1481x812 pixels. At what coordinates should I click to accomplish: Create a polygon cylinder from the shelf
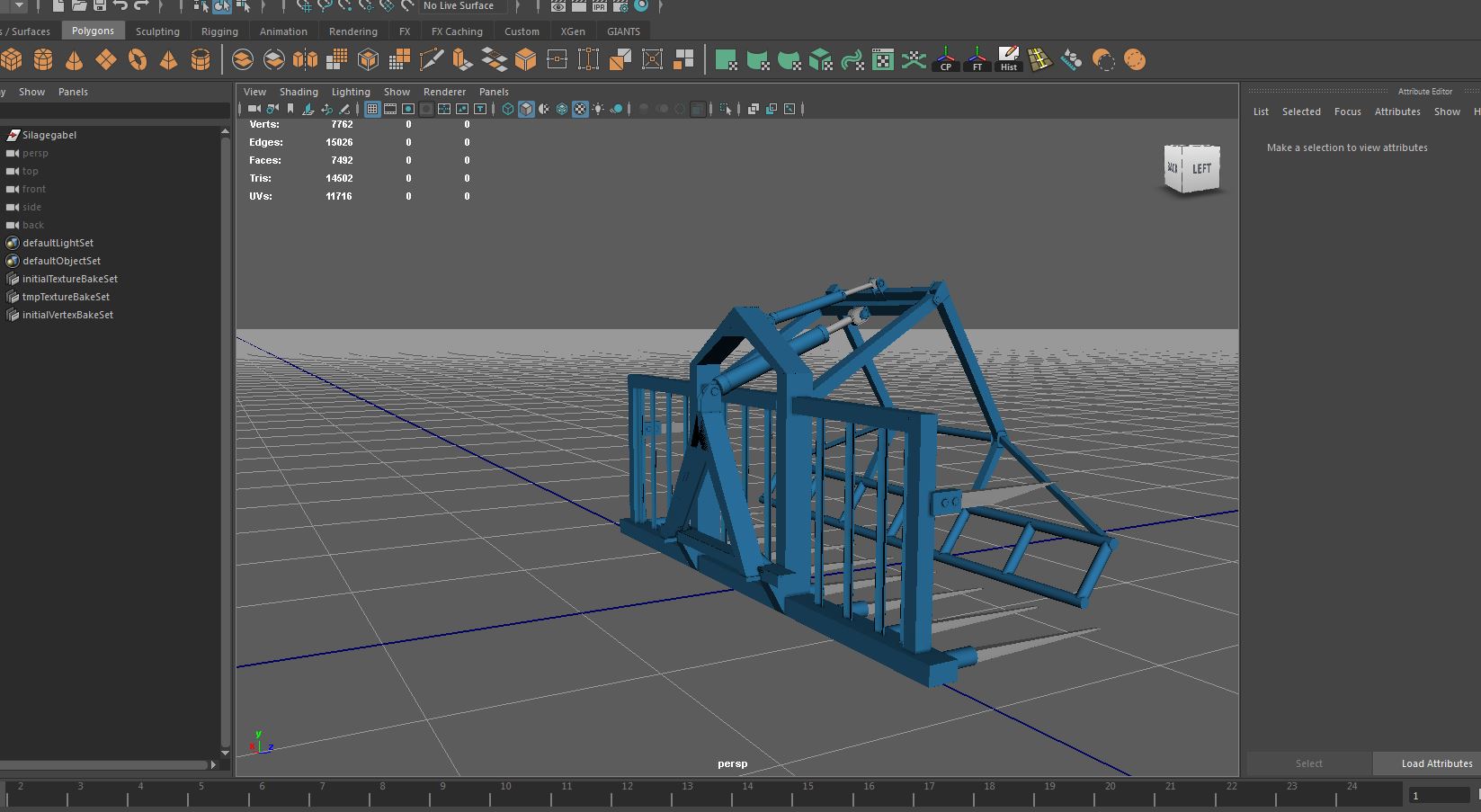(x=43, y=60)
